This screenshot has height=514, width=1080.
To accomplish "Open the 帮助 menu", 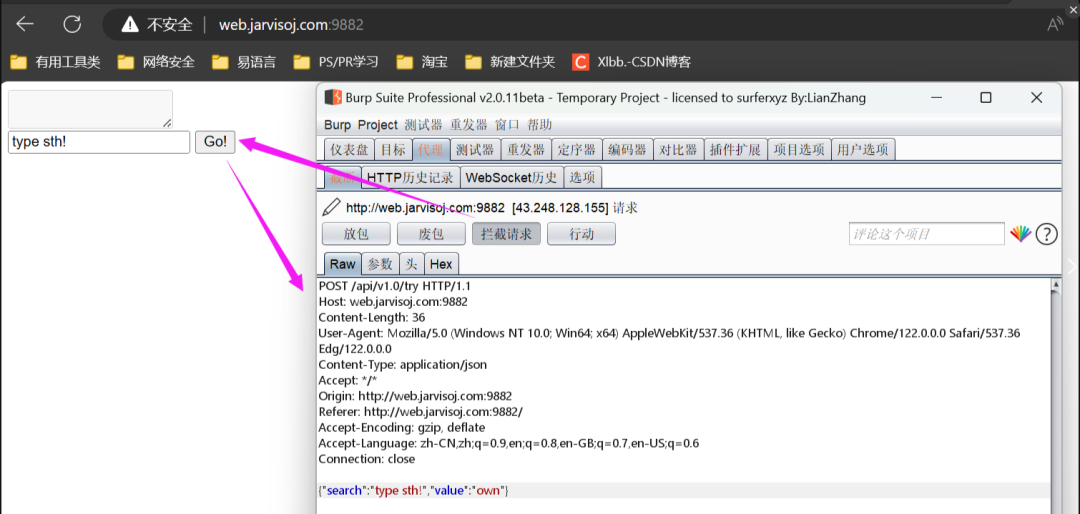I will point(539,125).
